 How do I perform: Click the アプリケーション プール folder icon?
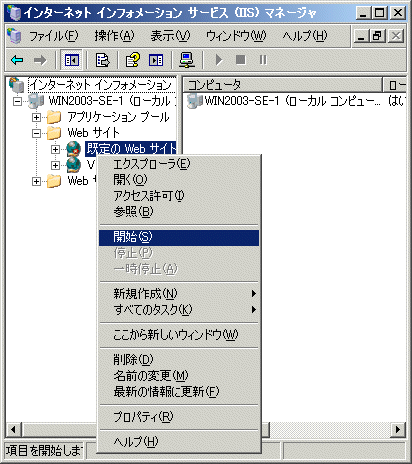[x=54, y=117]
